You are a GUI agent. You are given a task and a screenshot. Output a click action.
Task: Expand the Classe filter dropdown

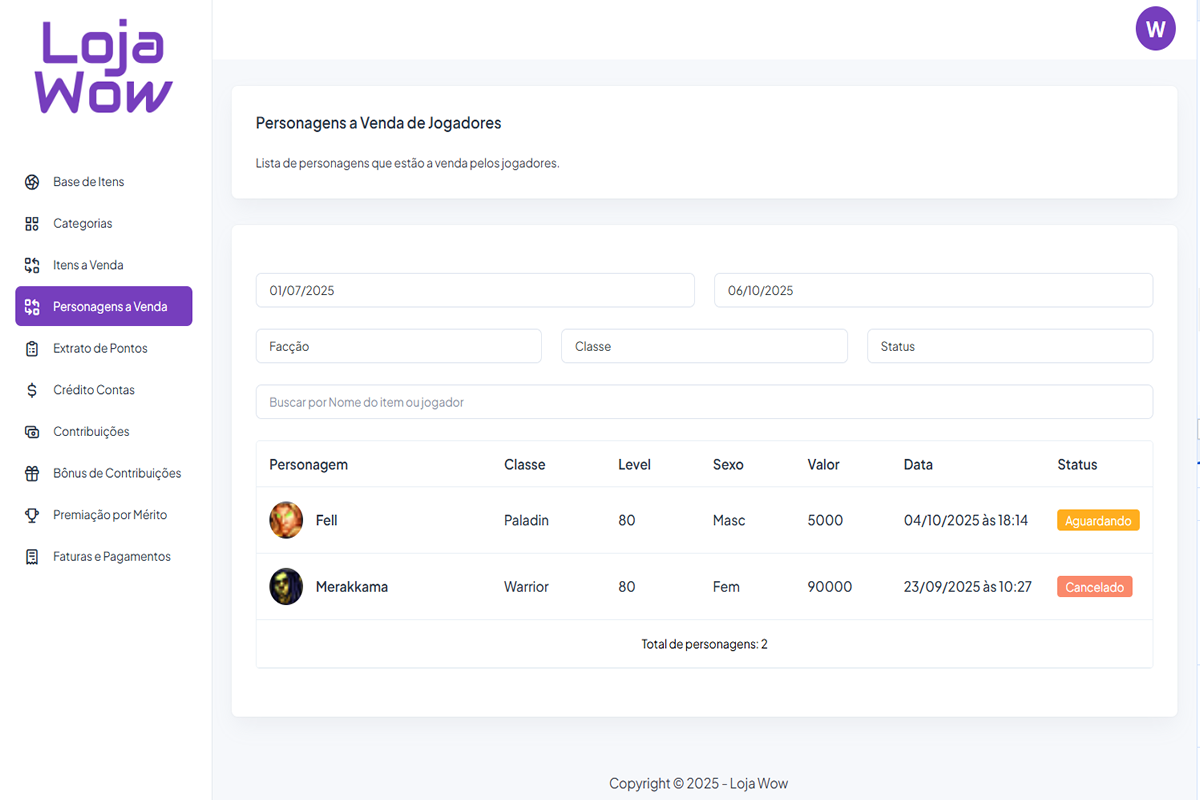tap(704, 346)
